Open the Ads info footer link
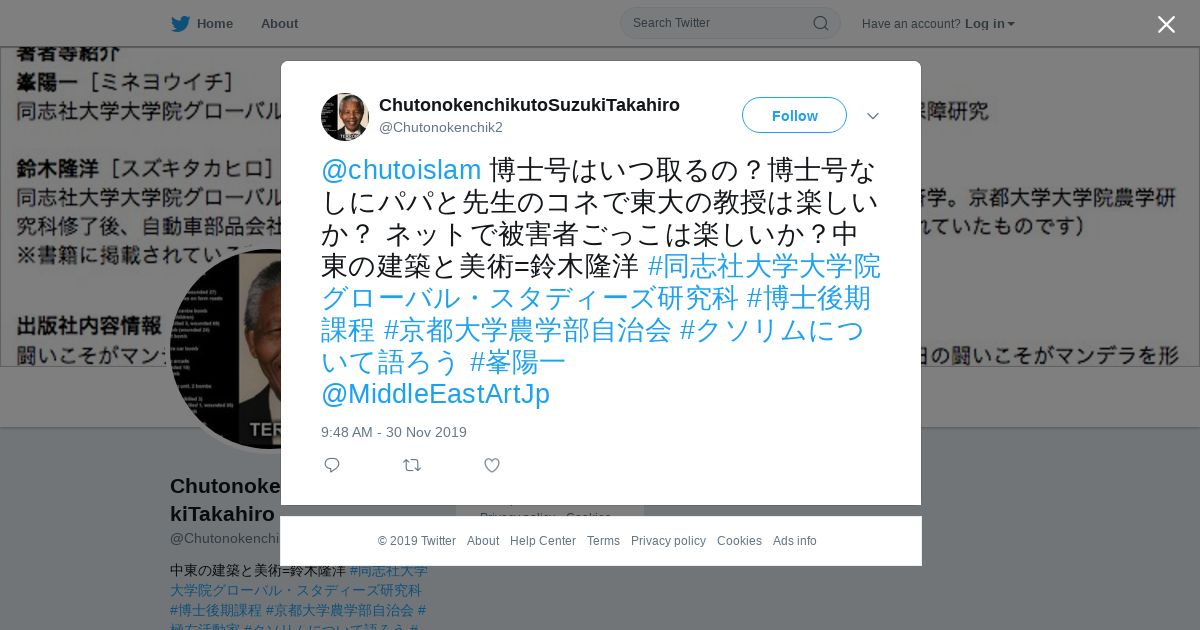Screen dimensions: 1200x630 [x=795, y=541]
